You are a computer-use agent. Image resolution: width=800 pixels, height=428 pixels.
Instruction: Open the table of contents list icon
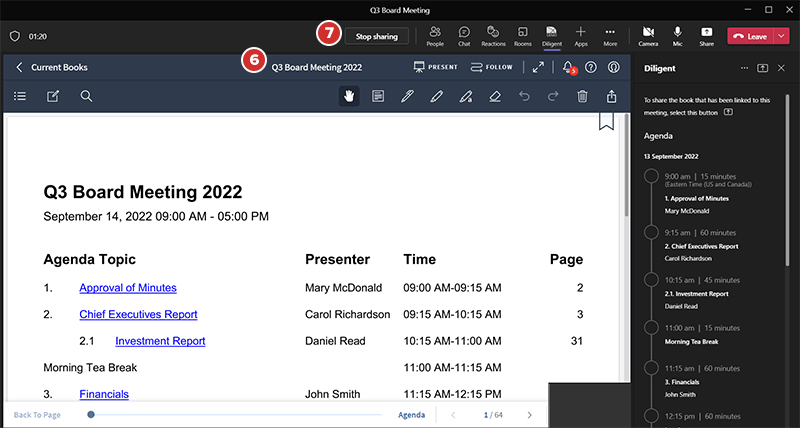click(20, 96)
